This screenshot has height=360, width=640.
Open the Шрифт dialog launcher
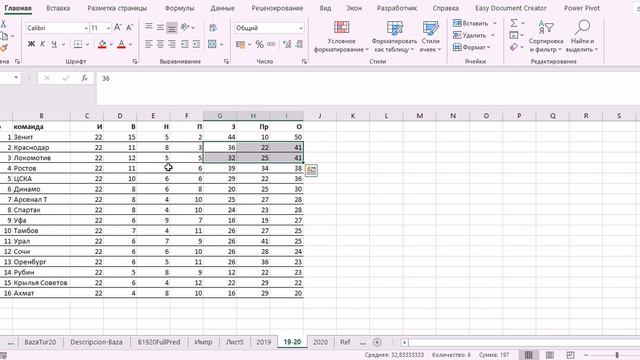point(135,61)
